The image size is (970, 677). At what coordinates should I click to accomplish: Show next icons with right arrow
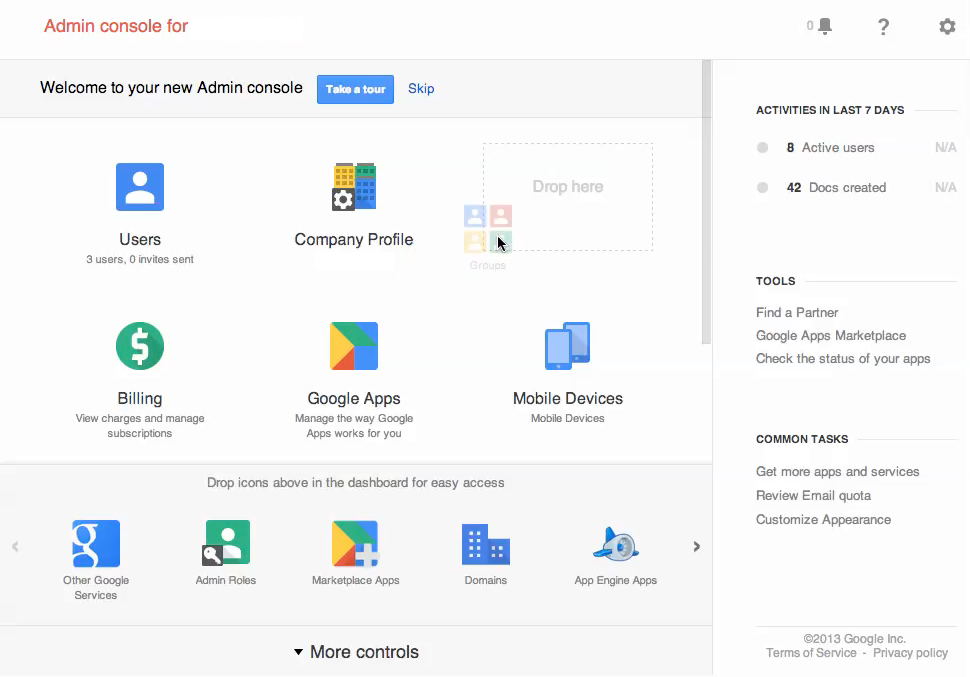click(697, 546)
